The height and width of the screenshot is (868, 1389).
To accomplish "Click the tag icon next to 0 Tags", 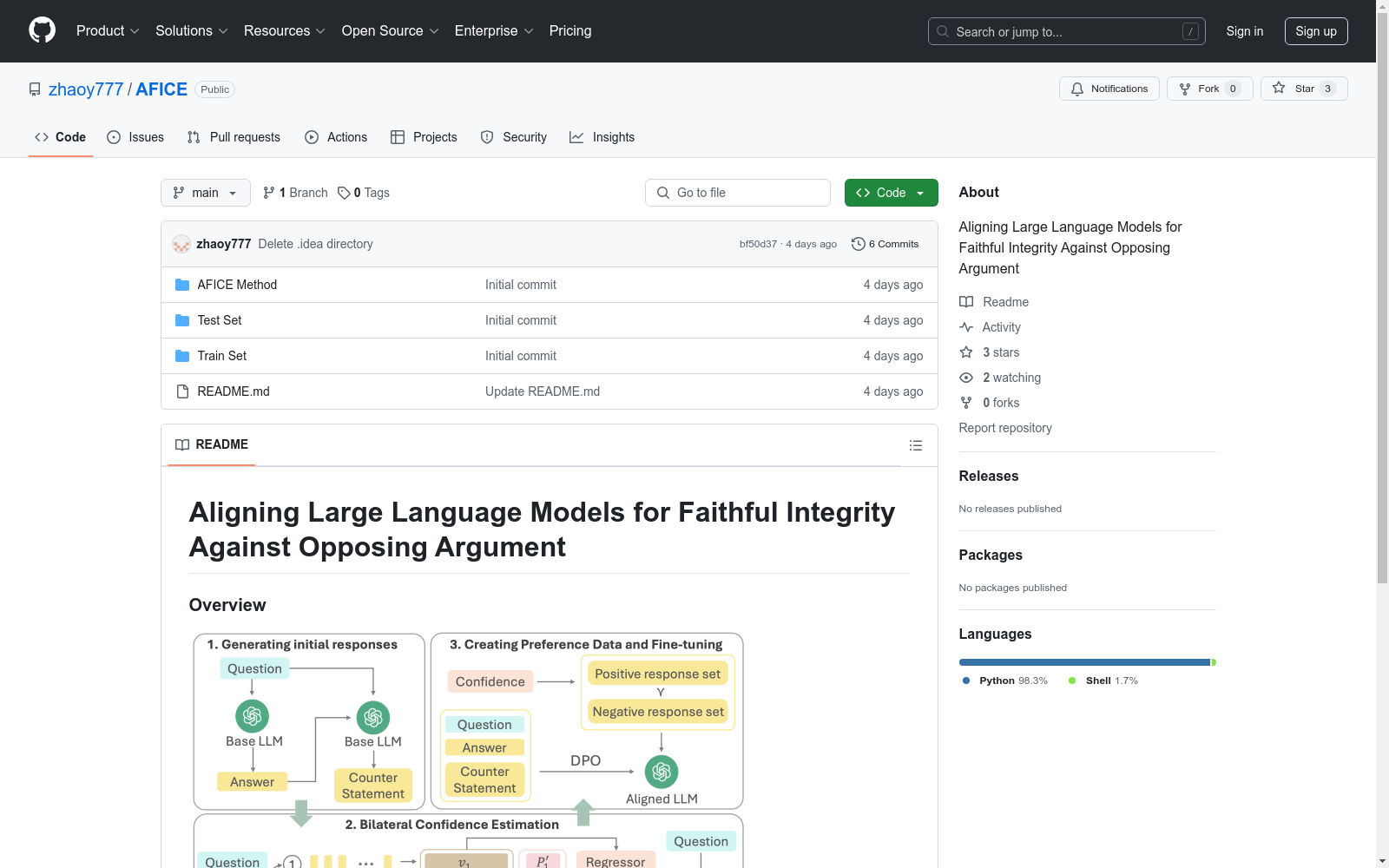I will click(344, 193).
